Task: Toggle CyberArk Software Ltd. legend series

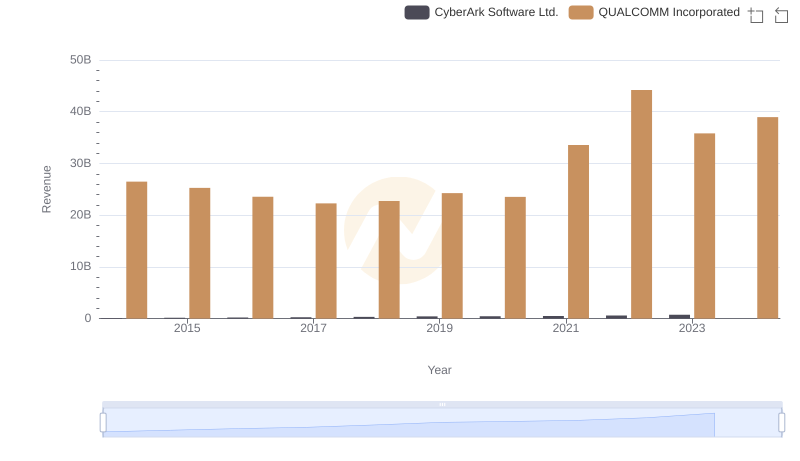Action: [x=481, y=12]
